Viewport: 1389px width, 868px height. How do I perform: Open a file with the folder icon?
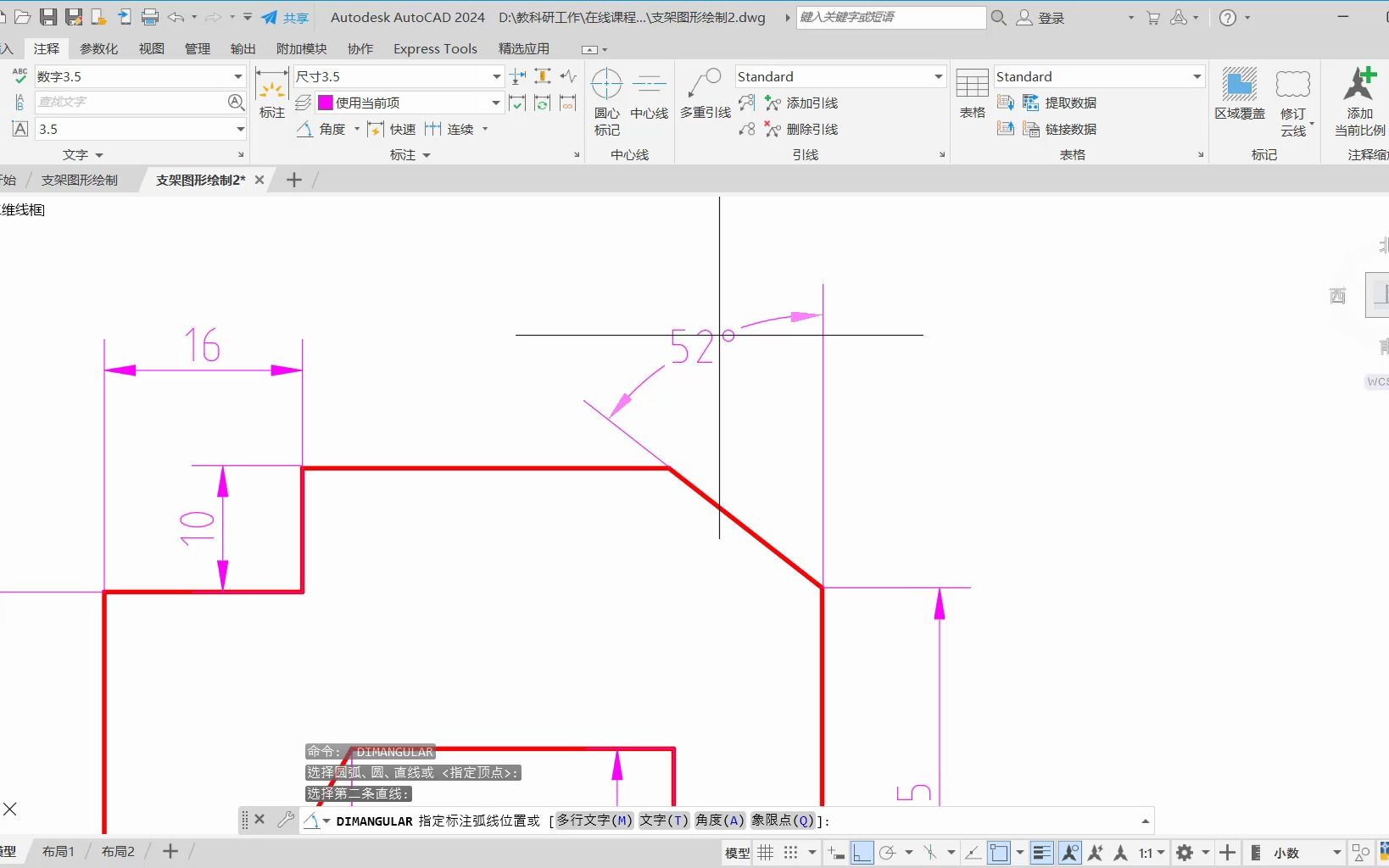[x=23, y=17]
